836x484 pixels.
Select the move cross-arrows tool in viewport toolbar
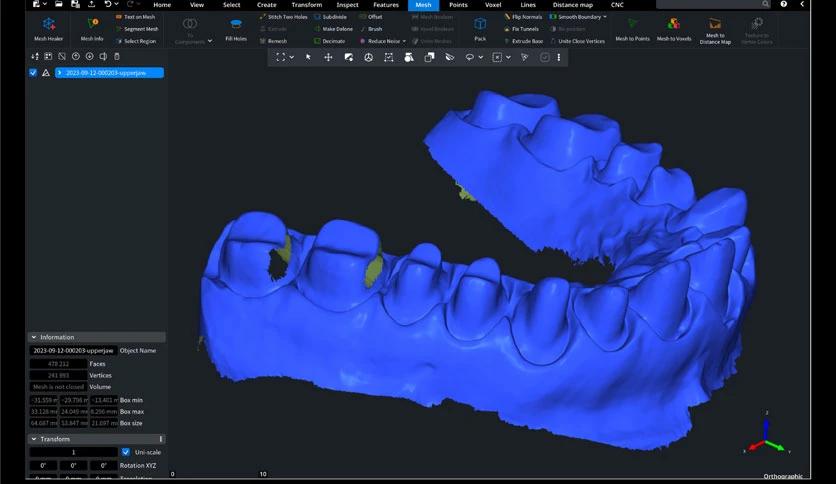pos(328,57)
